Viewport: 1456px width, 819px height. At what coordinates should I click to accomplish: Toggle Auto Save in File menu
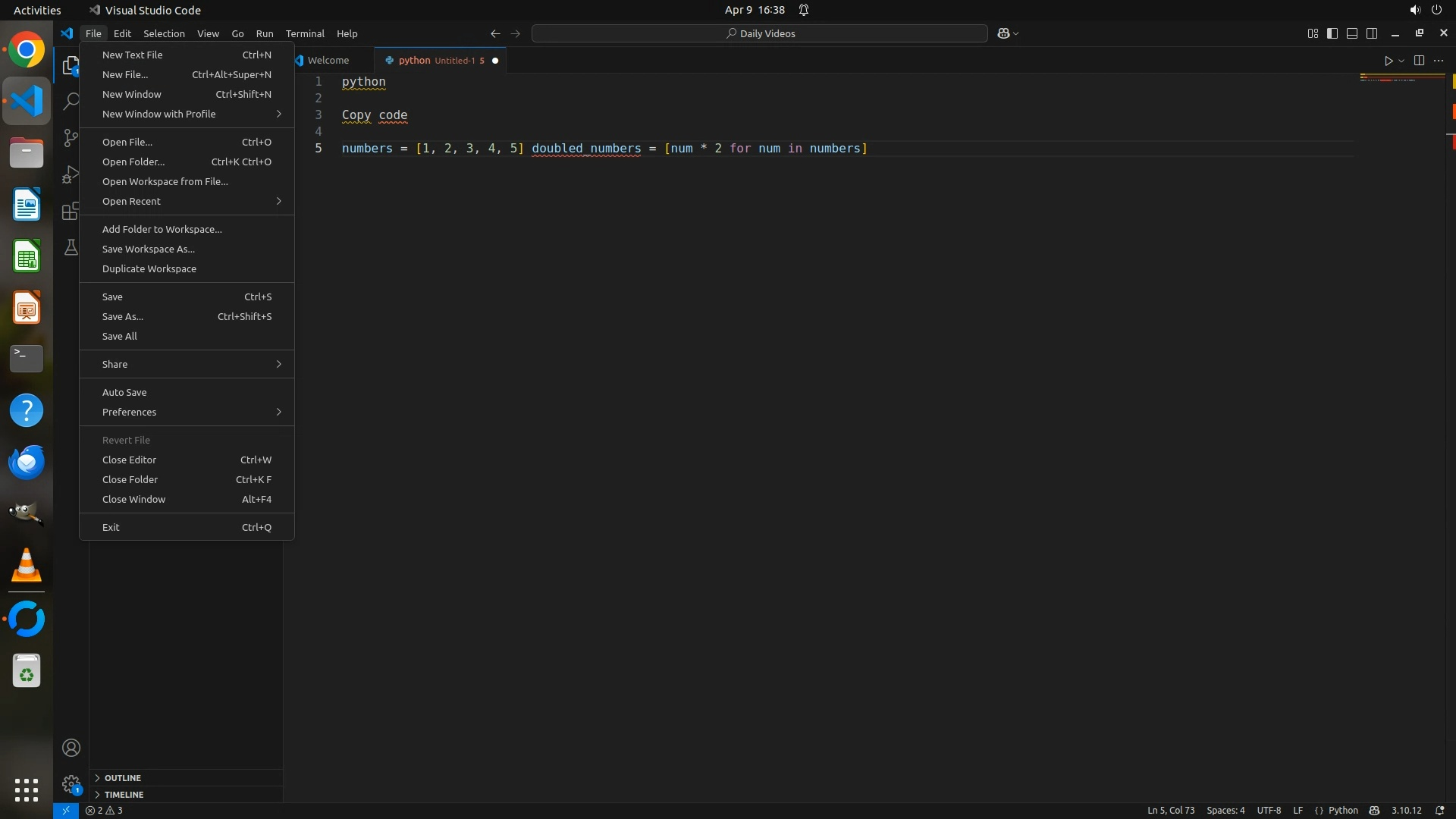click(124, 392)
